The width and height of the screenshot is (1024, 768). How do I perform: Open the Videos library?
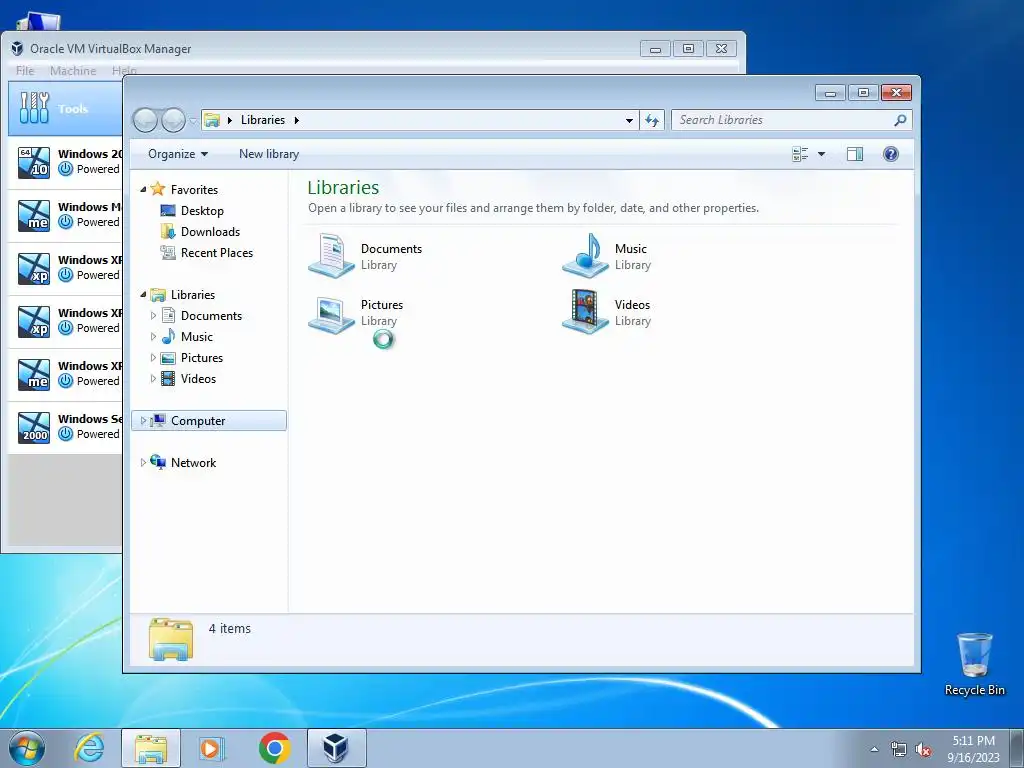coord(607,312)
